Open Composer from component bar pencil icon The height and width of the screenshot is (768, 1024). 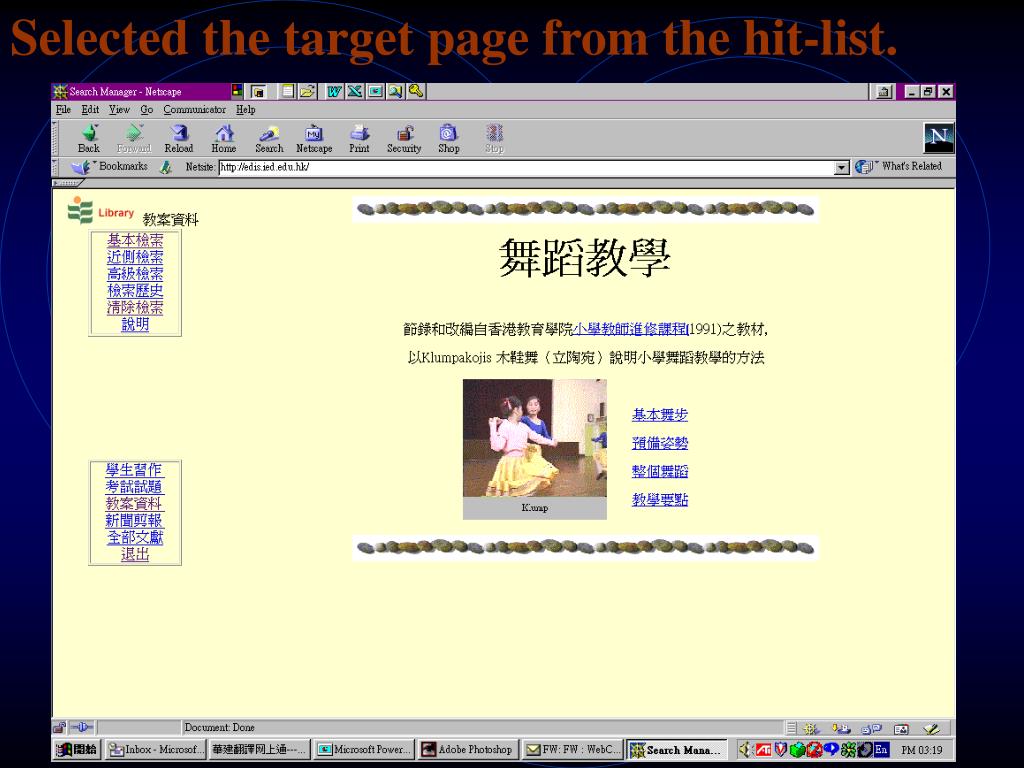(x=931, y=728)
